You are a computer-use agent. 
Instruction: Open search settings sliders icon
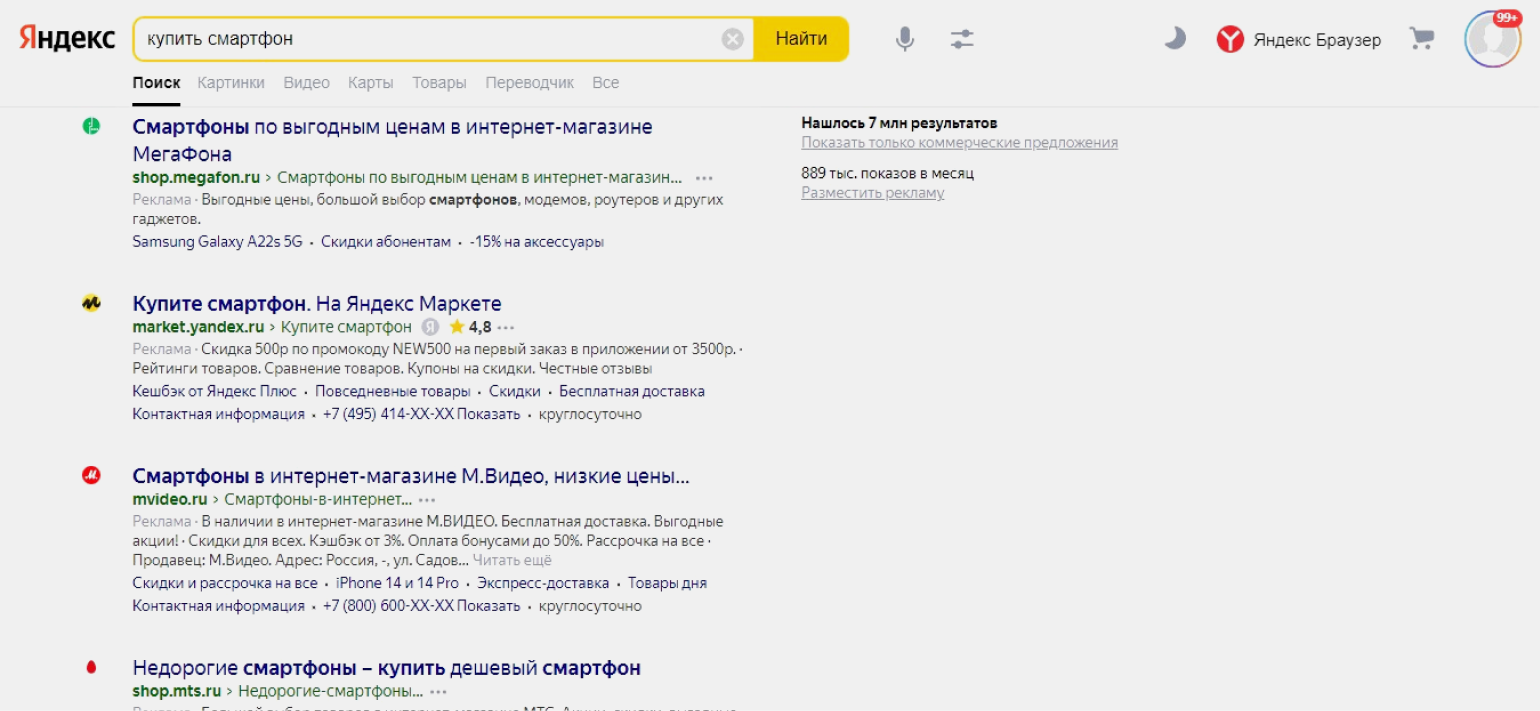tap(962, 39)
